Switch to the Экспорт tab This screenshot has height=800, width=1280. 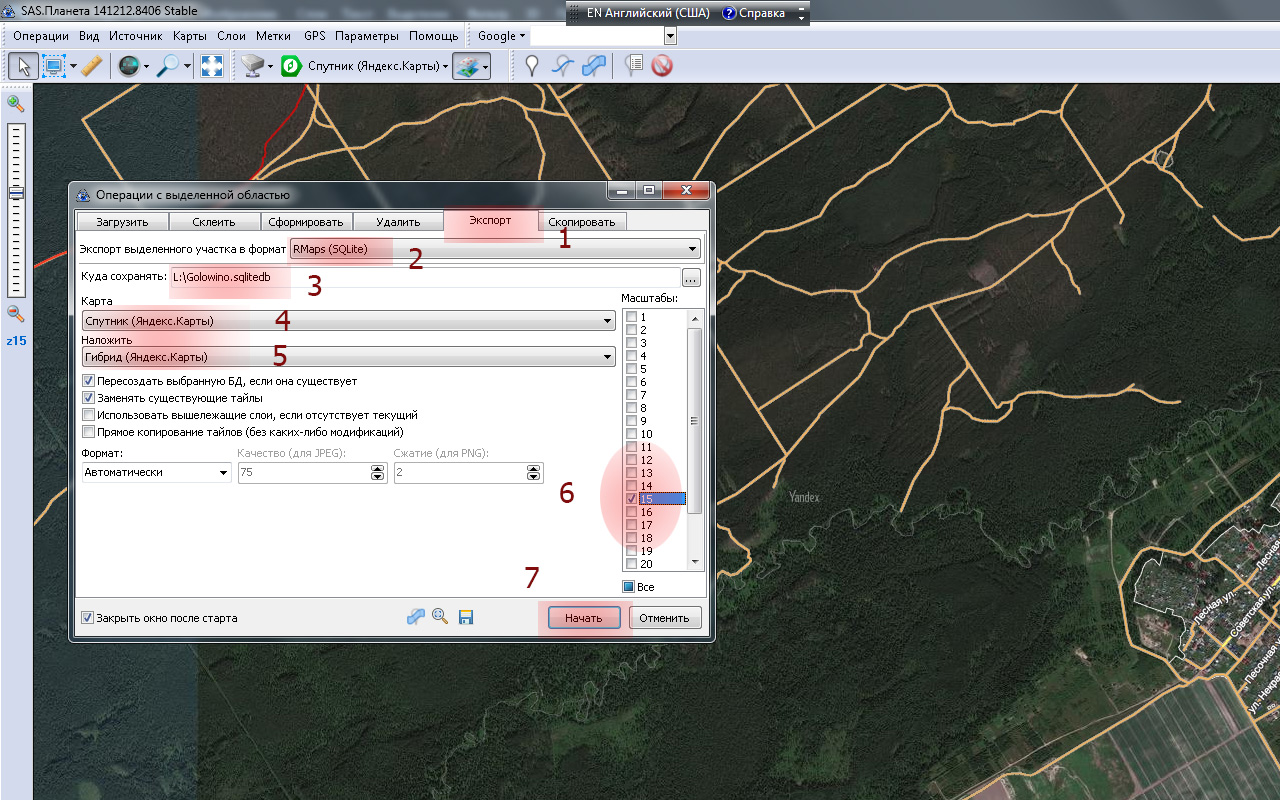coord(490,220)
